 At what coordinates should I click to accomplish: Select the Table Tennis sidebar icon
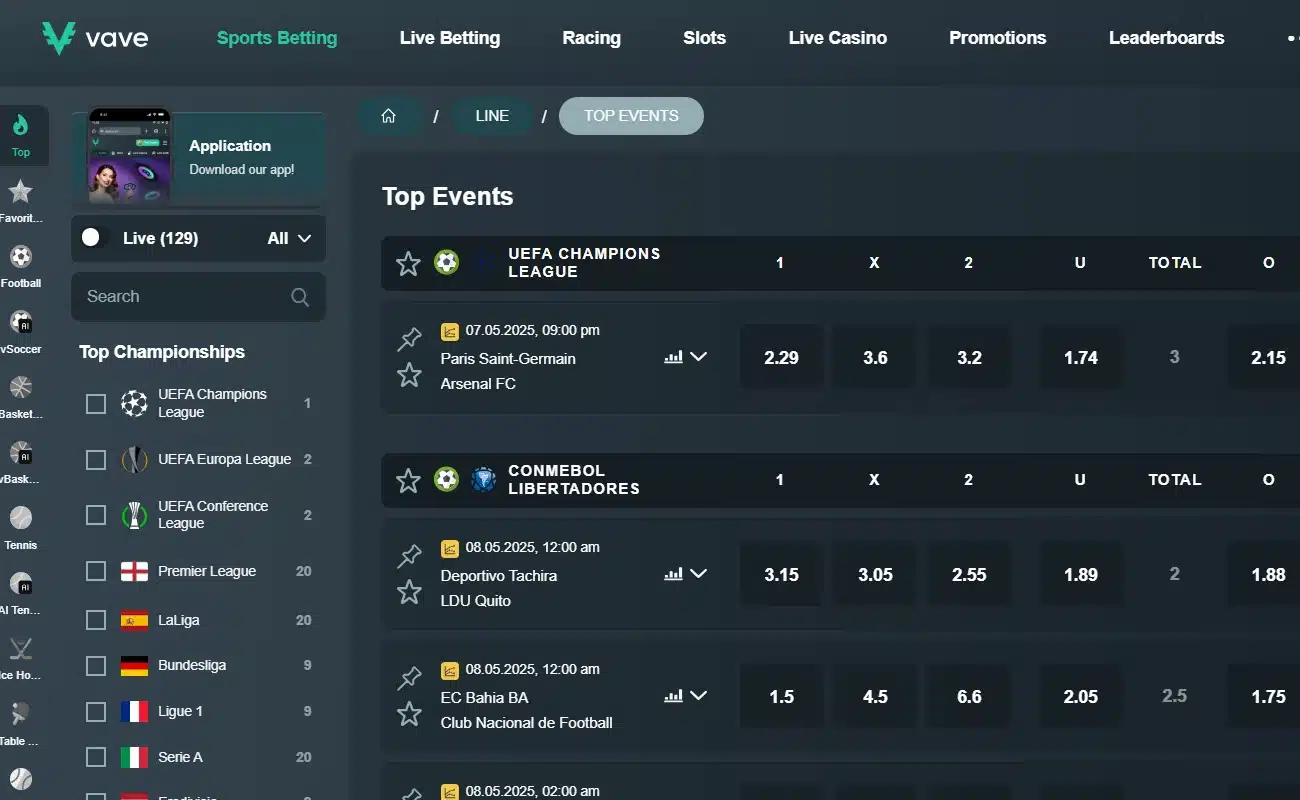pos(21,714)
